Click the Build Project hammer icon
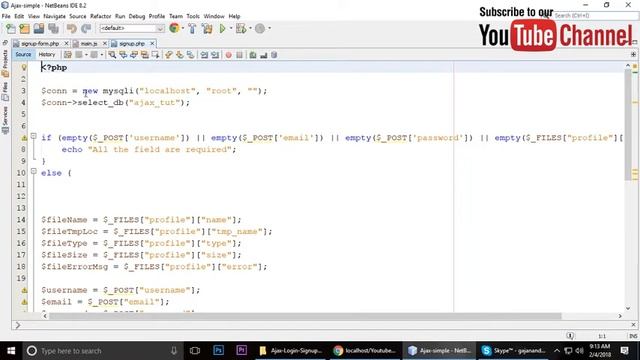Viewport: 640px width, 360px height. click(x=192, y=29)
